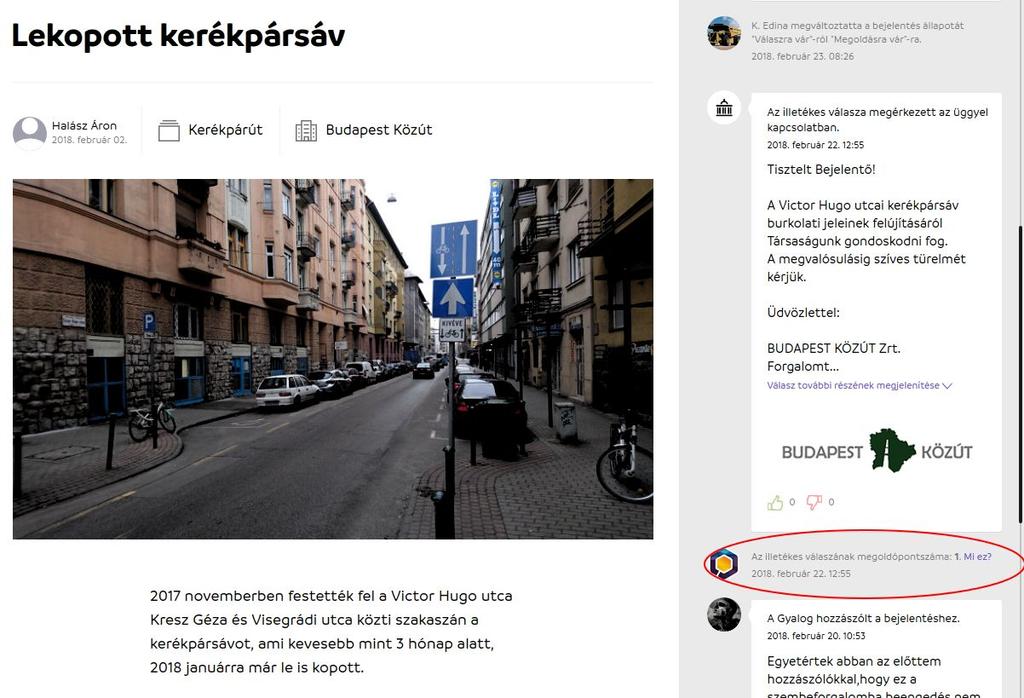Click Halász Áron's profile avatar

point(29,133)
